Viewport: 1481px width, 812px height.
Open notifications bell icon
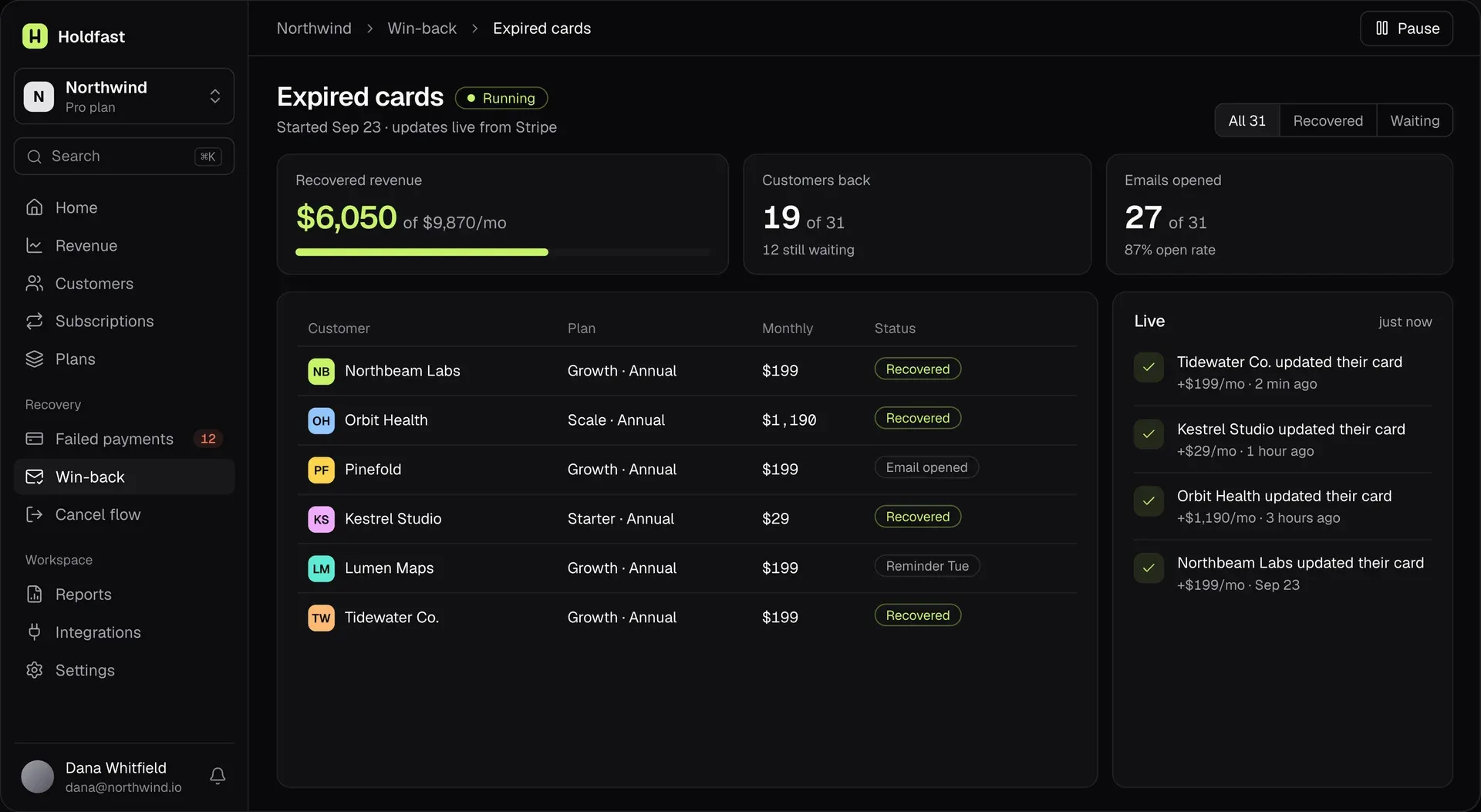click(x=218, y=776)
